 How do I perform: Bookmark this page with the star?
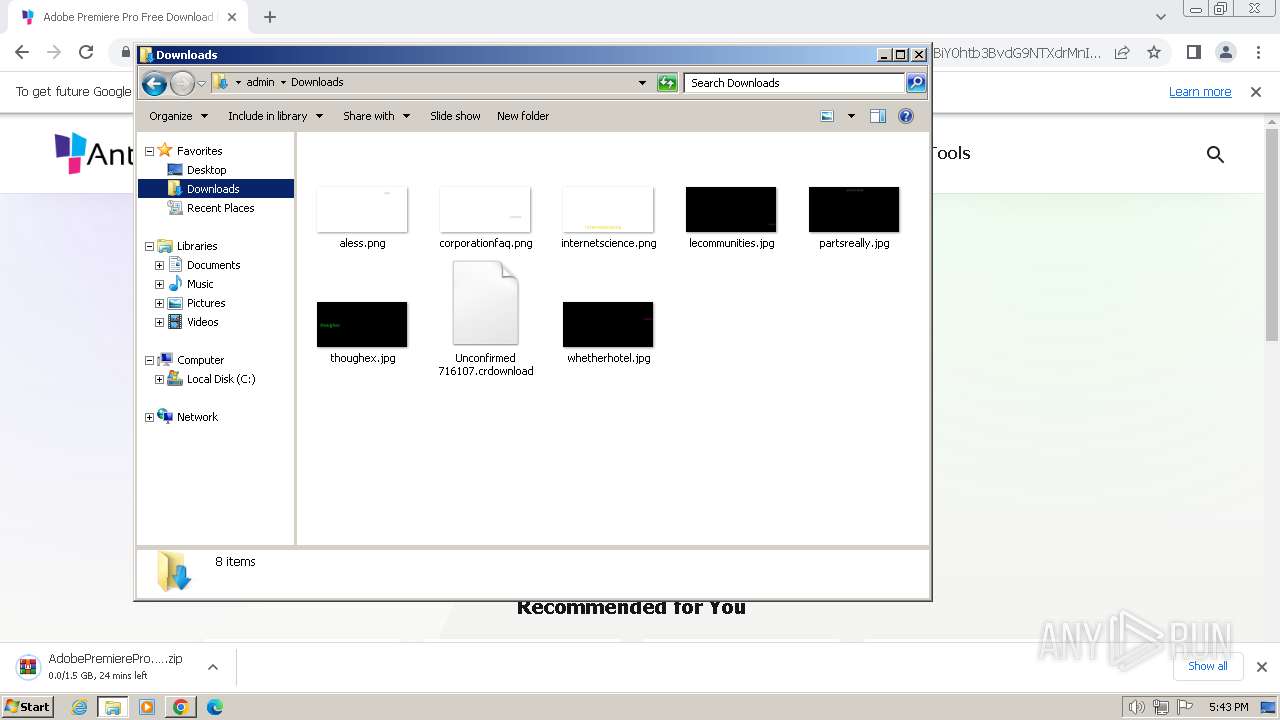pos(1154,52)
